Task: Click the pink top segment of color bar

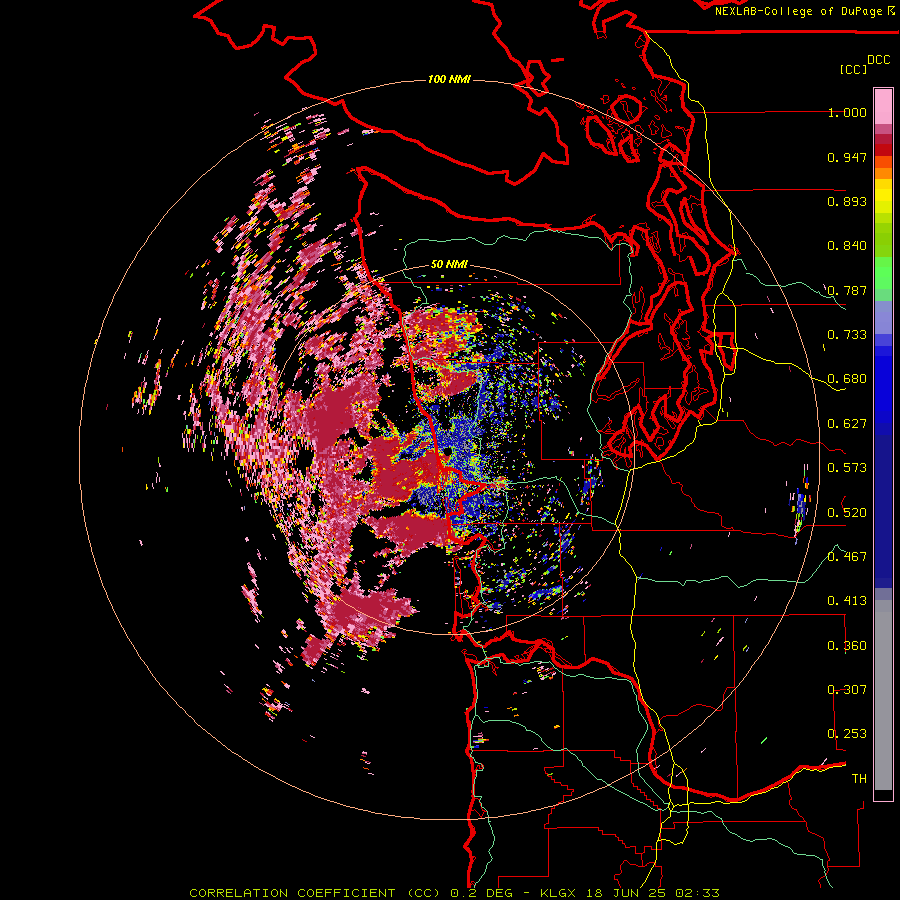Action: tap(883, 107)
